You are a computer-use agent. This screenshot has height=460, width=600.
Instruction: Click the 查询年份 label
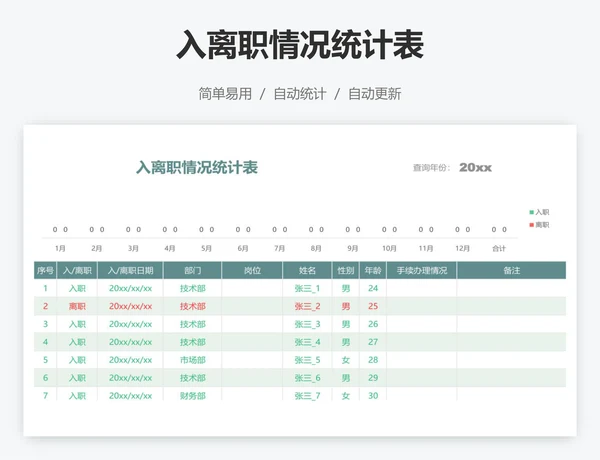(431, 168)
